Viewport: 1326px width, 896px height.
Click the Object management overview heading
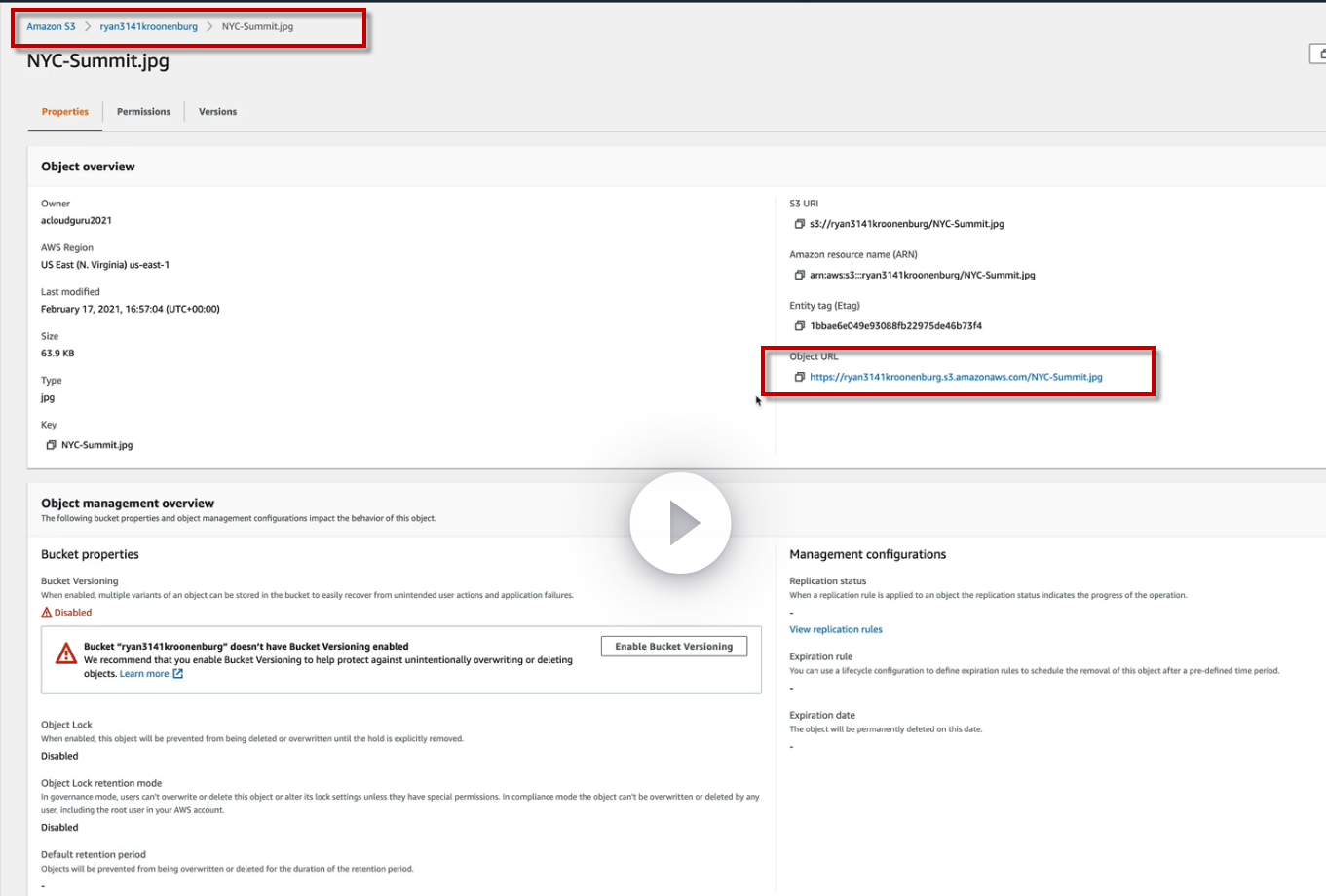pyautogui.click(x=128, y=504)
